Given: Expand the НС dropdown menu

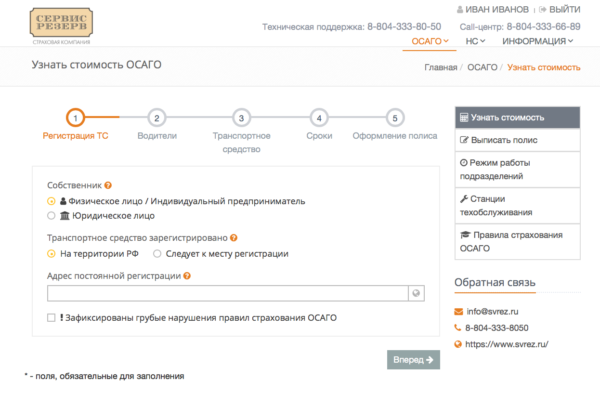Looking at the screenshot, I should (x=475, y=41).
